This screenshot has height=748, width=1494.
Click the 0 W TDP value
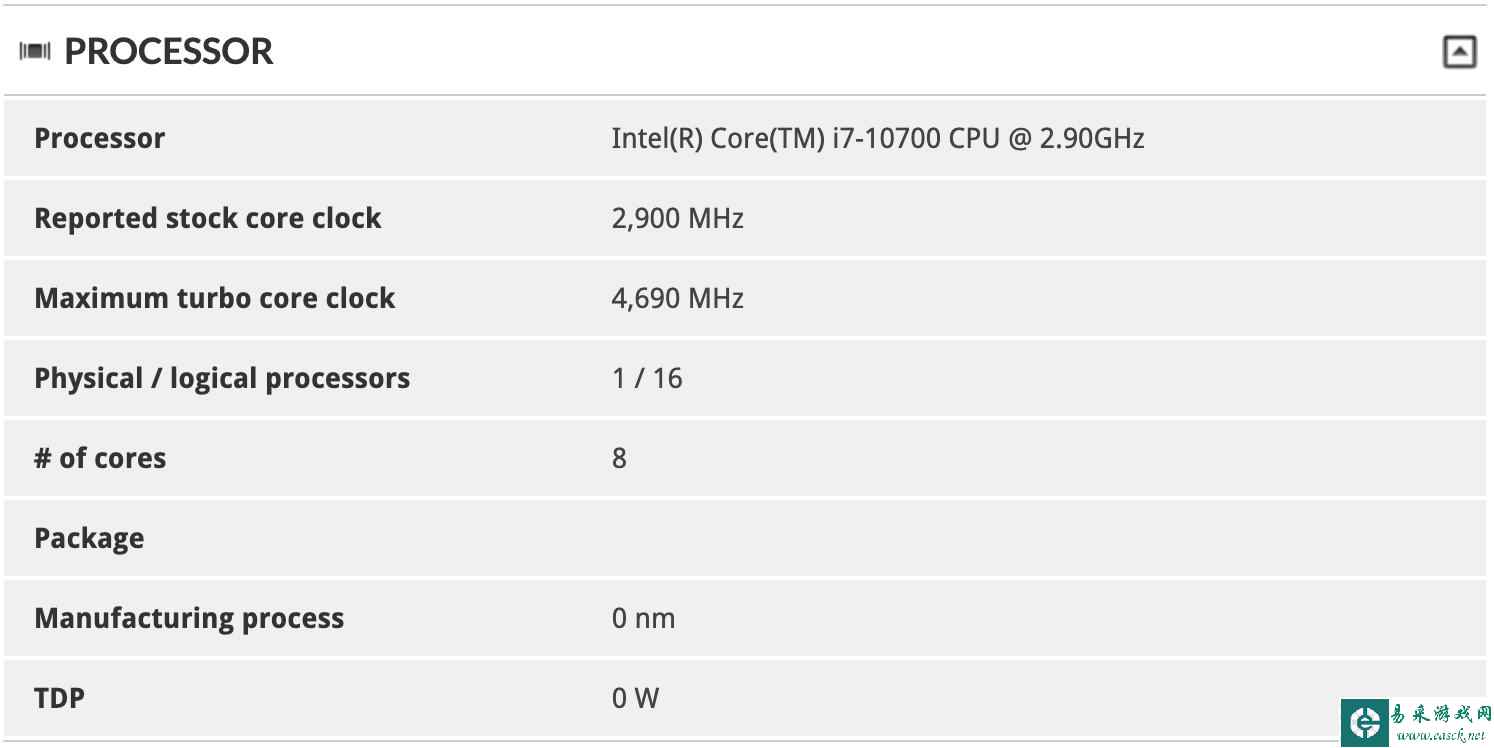[x=636, y=698]
